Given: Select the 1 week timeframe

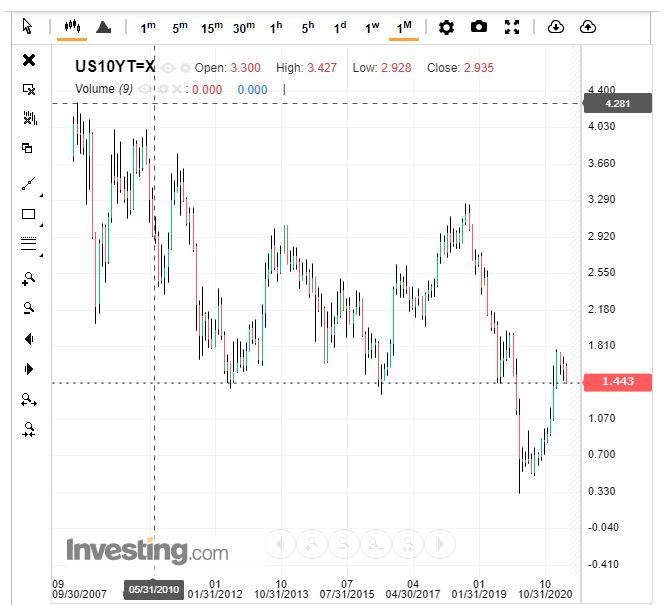Looking at the screenshot, I should [372, 27].
